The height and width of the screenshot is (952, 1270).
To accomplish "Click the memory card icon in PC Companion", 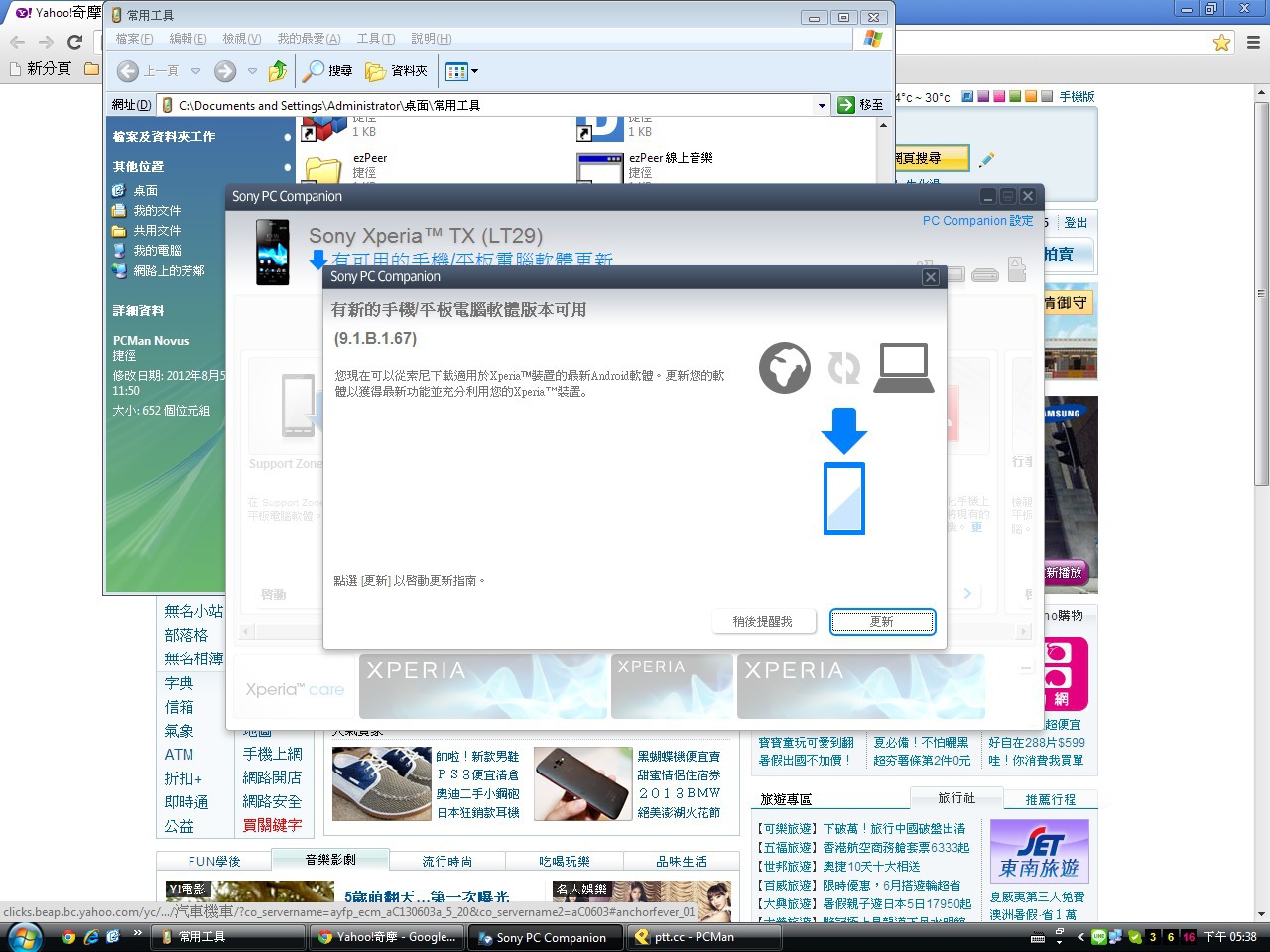I will 1016,268.
